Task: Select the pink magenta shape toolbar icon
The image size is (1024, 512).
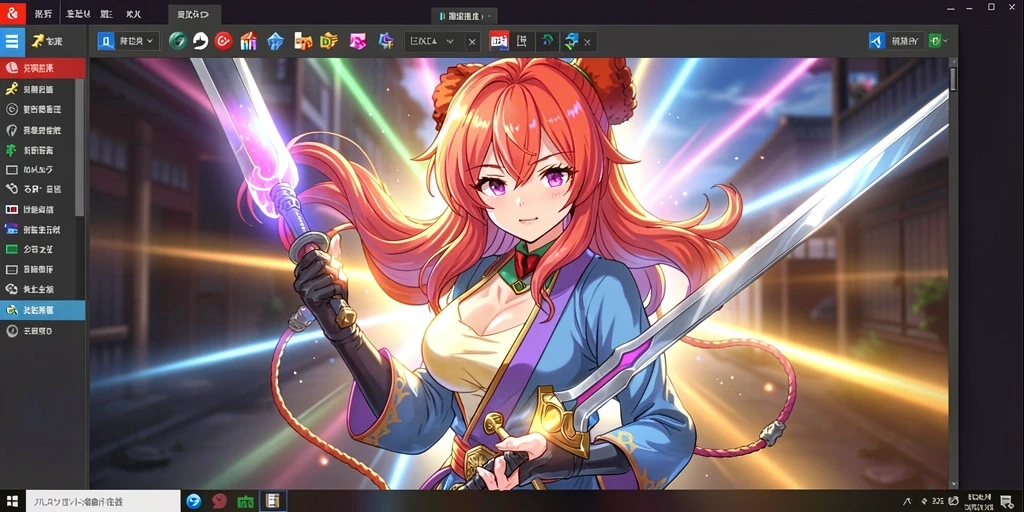Action: click(x=357, y=41)
